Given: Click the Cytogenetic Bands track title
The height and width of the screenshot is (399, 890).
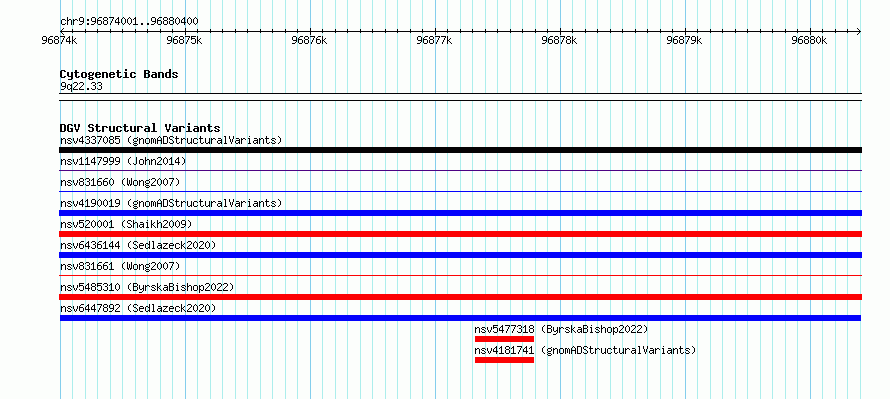Looking at the screenshot, I should [119, 74].
